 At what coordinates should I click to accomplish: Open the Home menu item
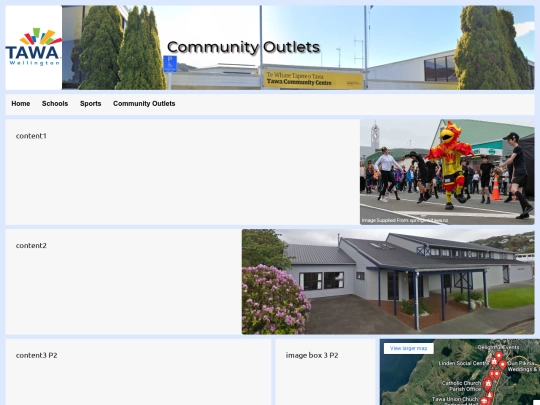[x=21, y=104]
